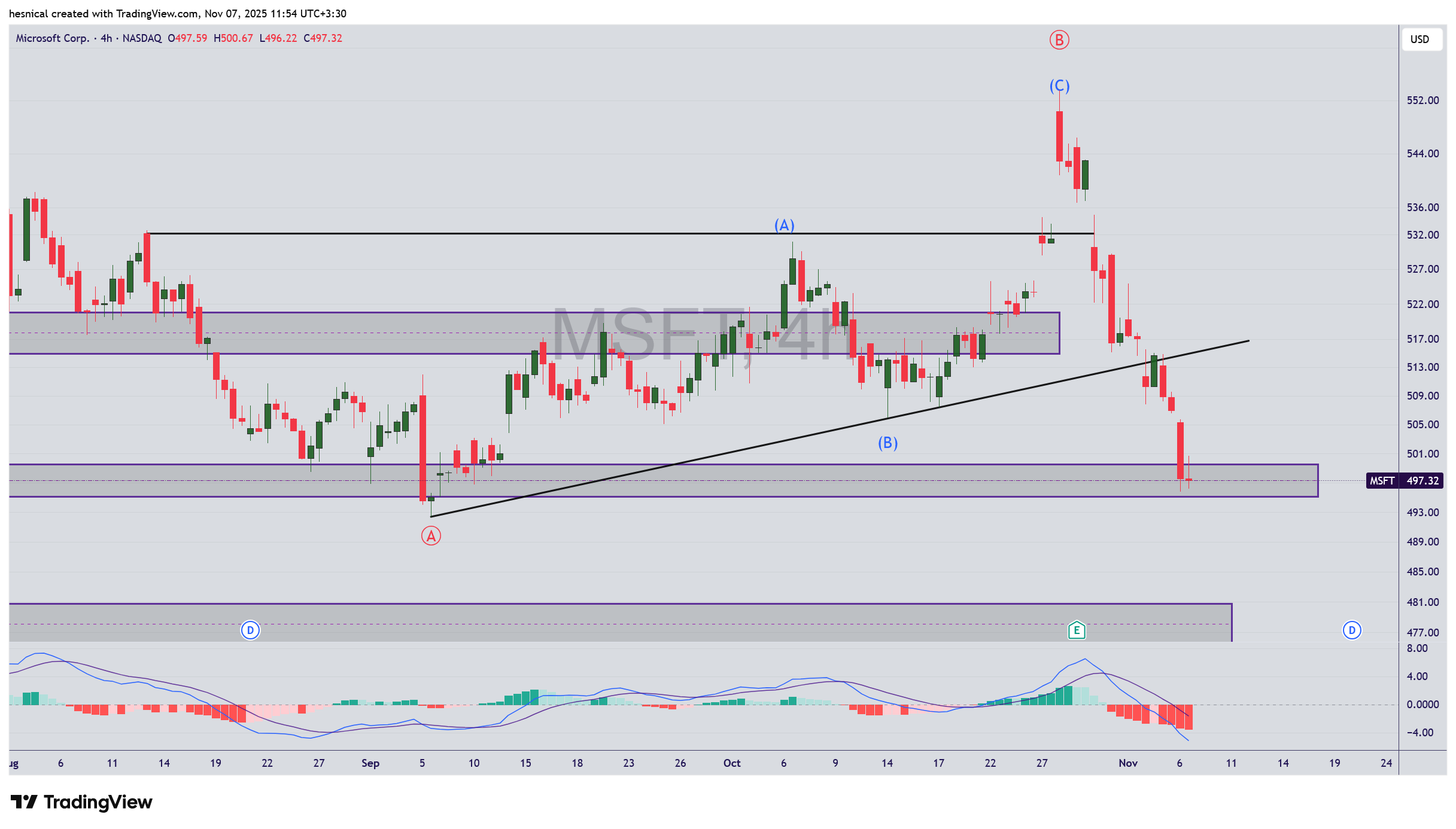Click the Nov date axis label
Viewport: 1456px width, 829px height.
tap(1127, 763)
